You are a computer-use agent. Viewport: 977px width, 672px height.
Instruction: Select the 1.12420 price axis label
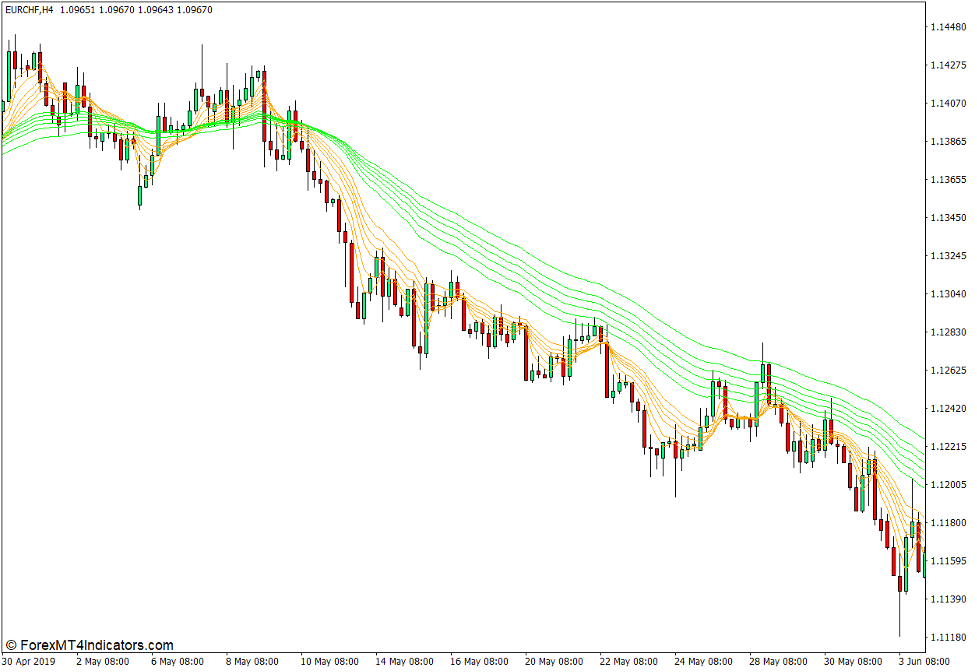pos(946,409)
